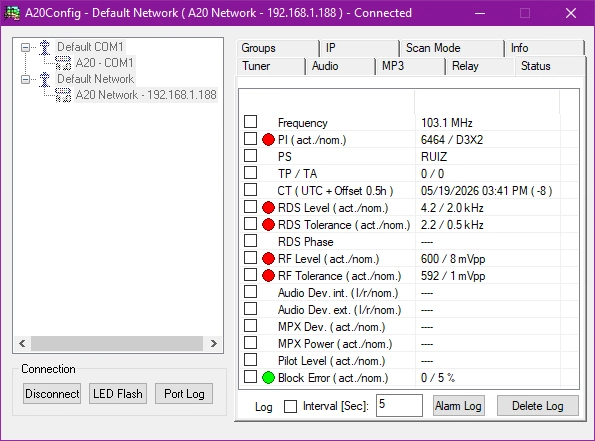Screen dimensions: 595x441
Task: Click the Disconnect button
Action: pyautogui.click(x=52, y=394)
